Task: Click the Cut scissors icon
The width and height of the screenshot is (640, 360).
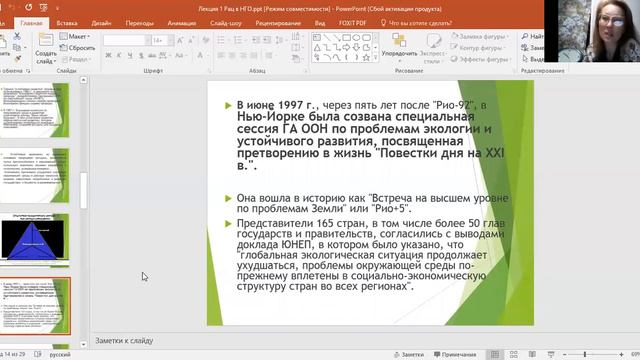Action: (x=17, y=36)
